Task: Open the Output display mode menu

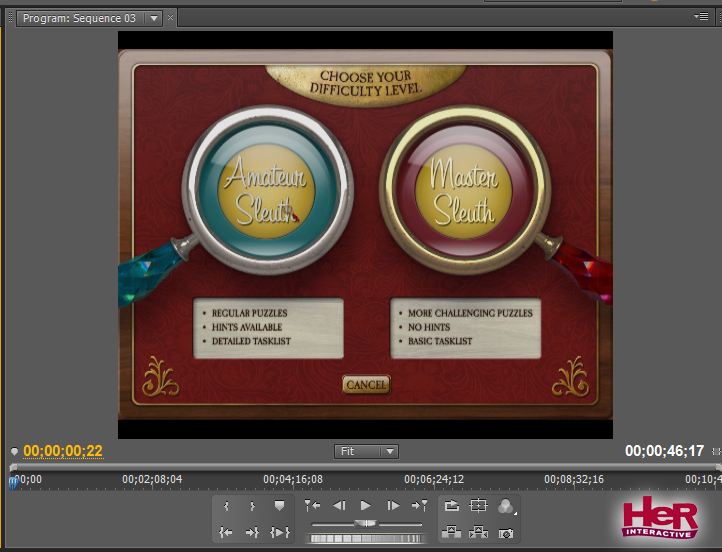Action: point(506,506)
